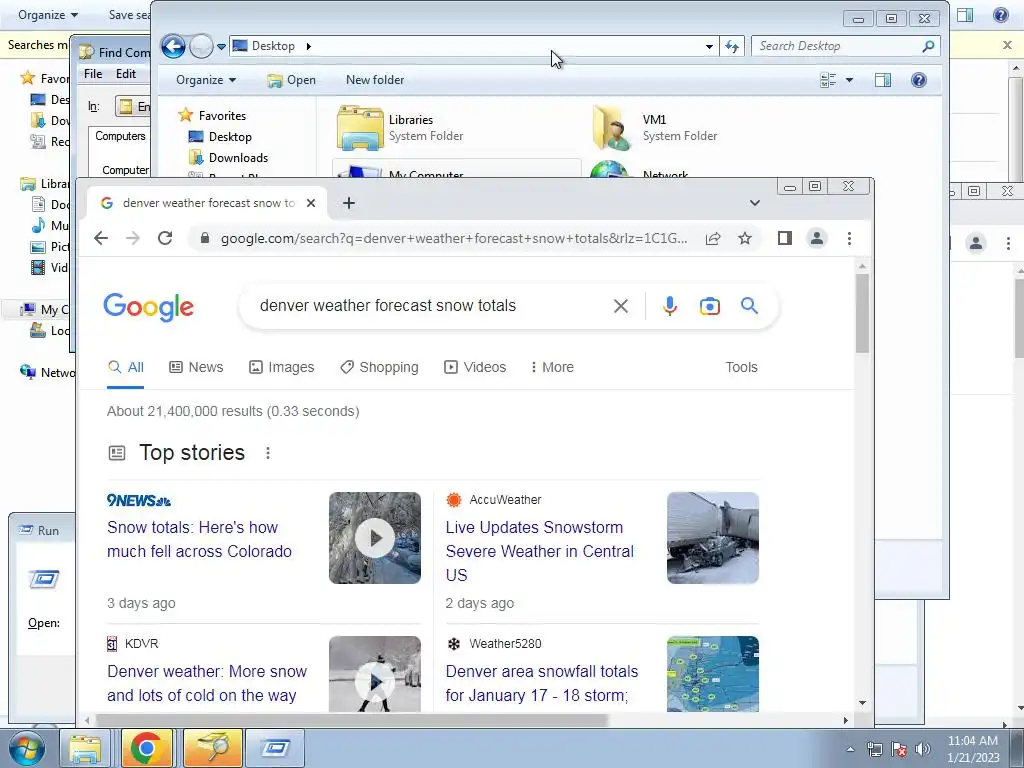The width and height of the screenshot is (1024, 768).
Task: Click the Google logo
Action: [x=148, y=307]
